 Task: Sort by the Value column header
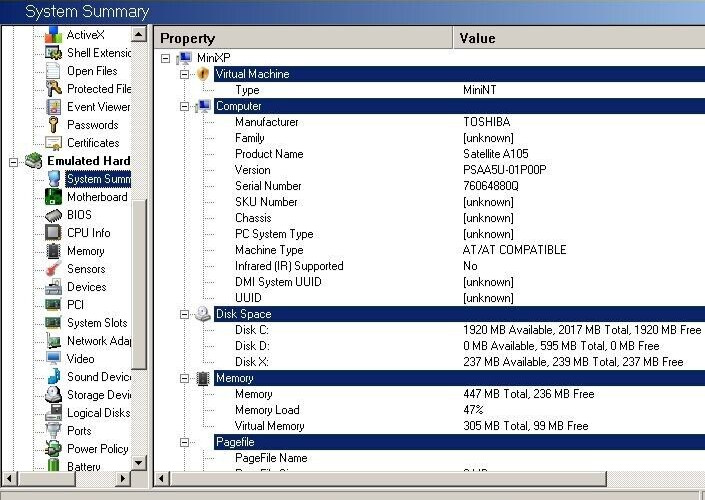click(579, 38)
